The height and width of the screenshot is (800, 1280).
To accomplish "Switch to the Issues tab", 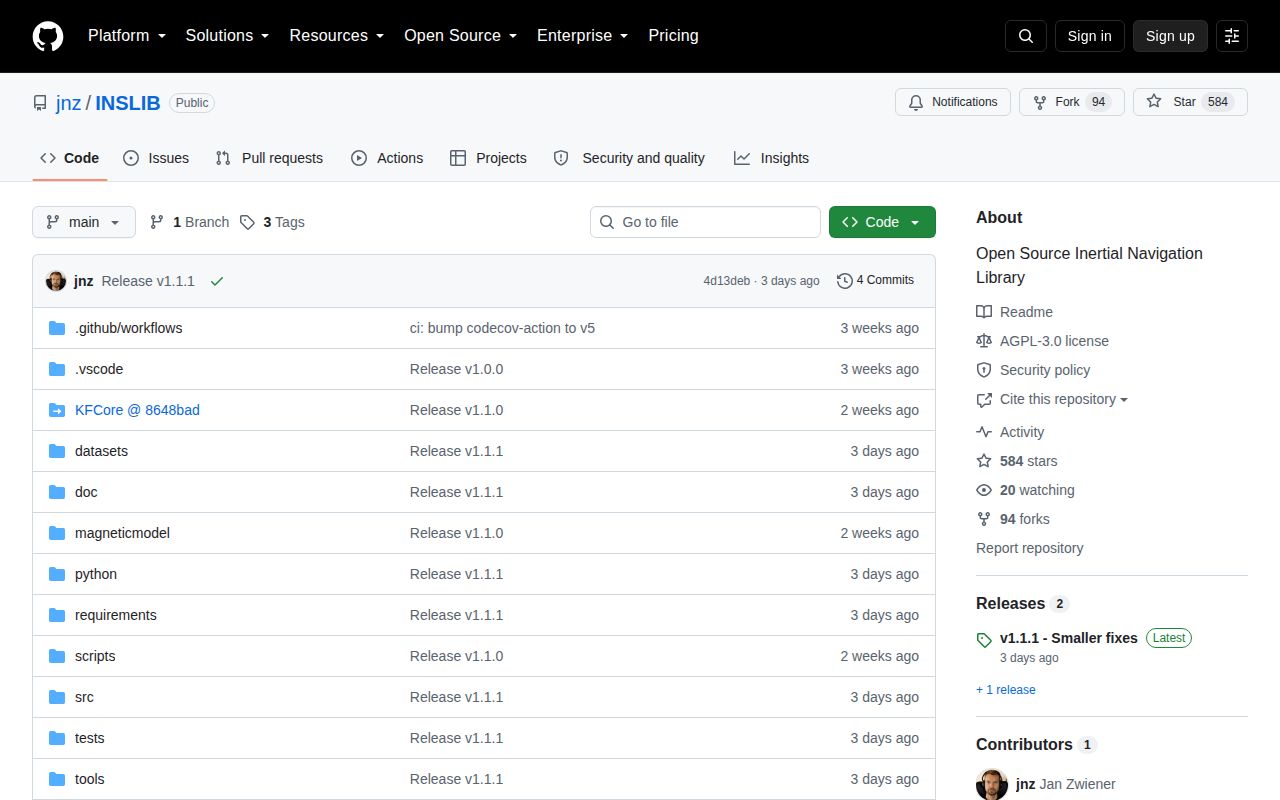I will (156, 158).
